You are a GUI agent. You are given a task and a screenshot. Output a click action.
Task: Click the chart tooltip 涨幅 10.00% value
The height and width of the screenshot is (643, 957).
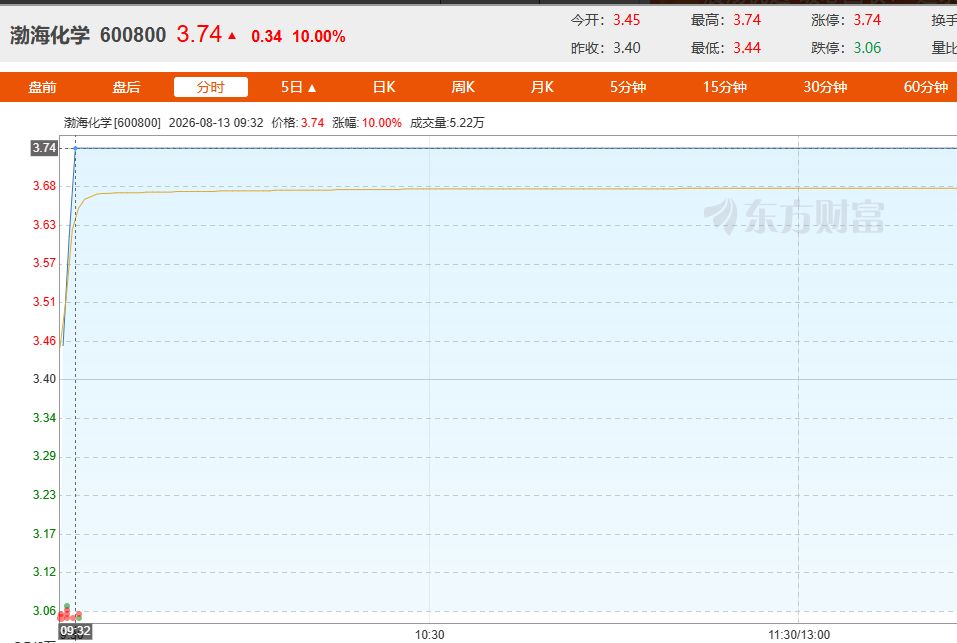[381, 123]
